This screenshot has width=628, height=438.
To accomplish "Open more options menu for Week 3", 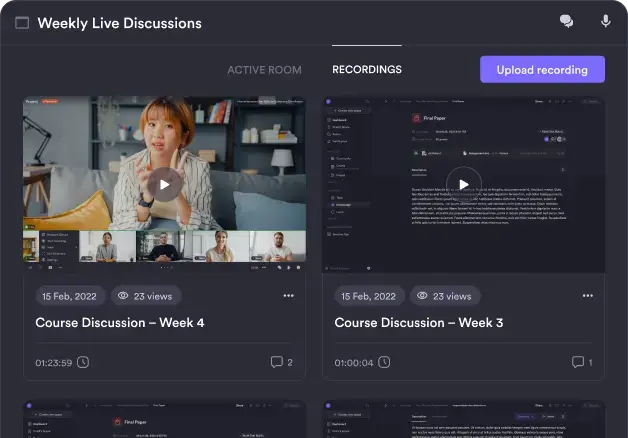I will coord(588,296).
